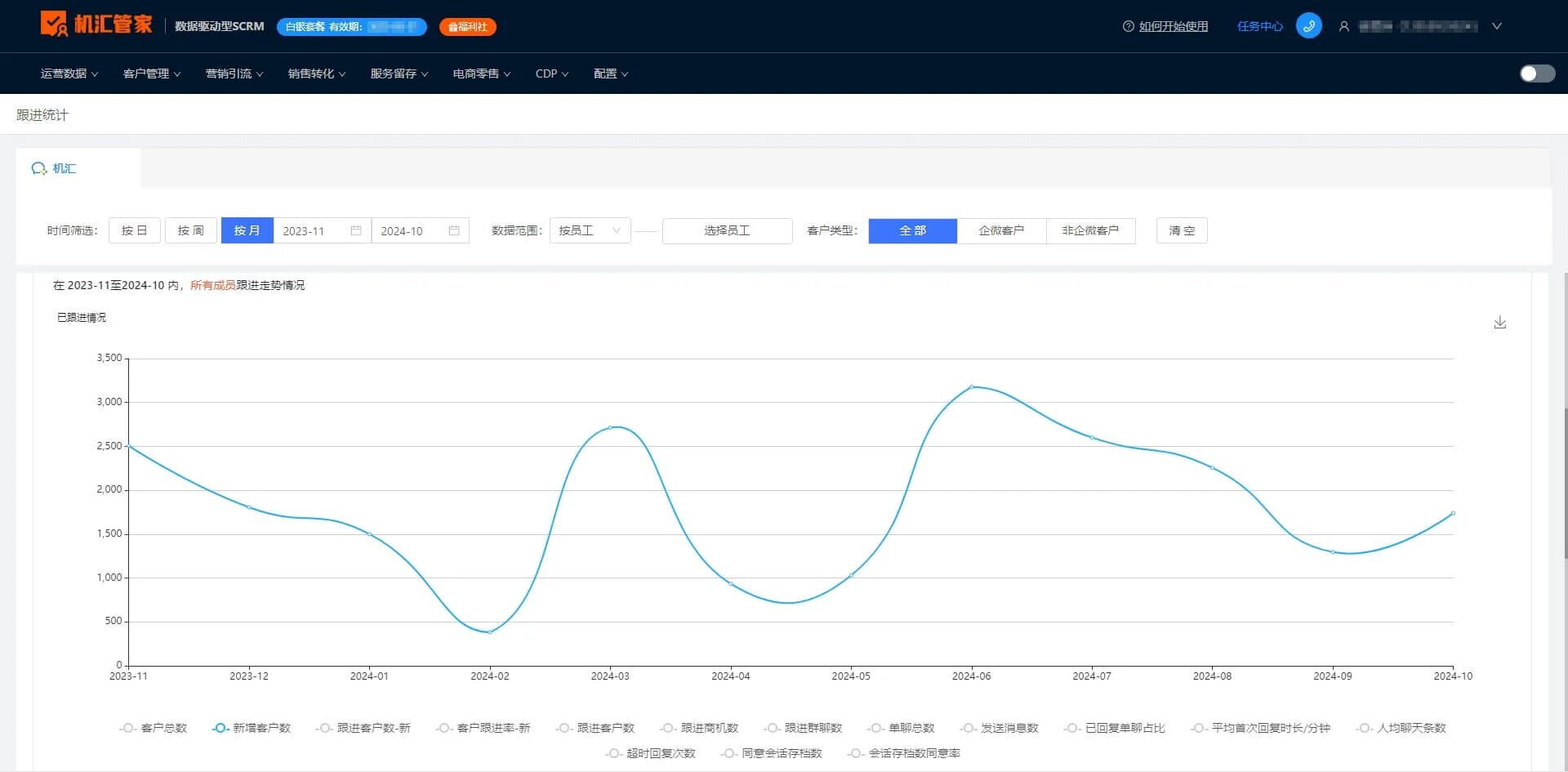Expand 服务留存 menu
The height and width of the screenshot is (772, 1568).
(399, 74)
